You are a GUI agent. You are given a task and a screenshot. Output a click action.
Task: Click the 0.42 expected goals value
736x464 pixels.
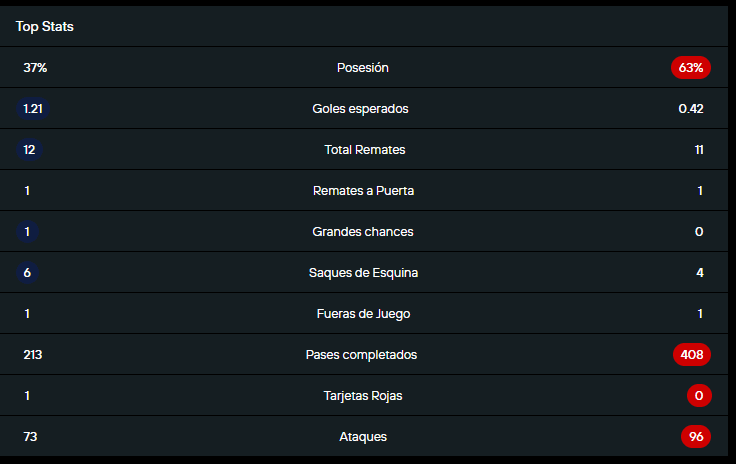pos(691,109)
